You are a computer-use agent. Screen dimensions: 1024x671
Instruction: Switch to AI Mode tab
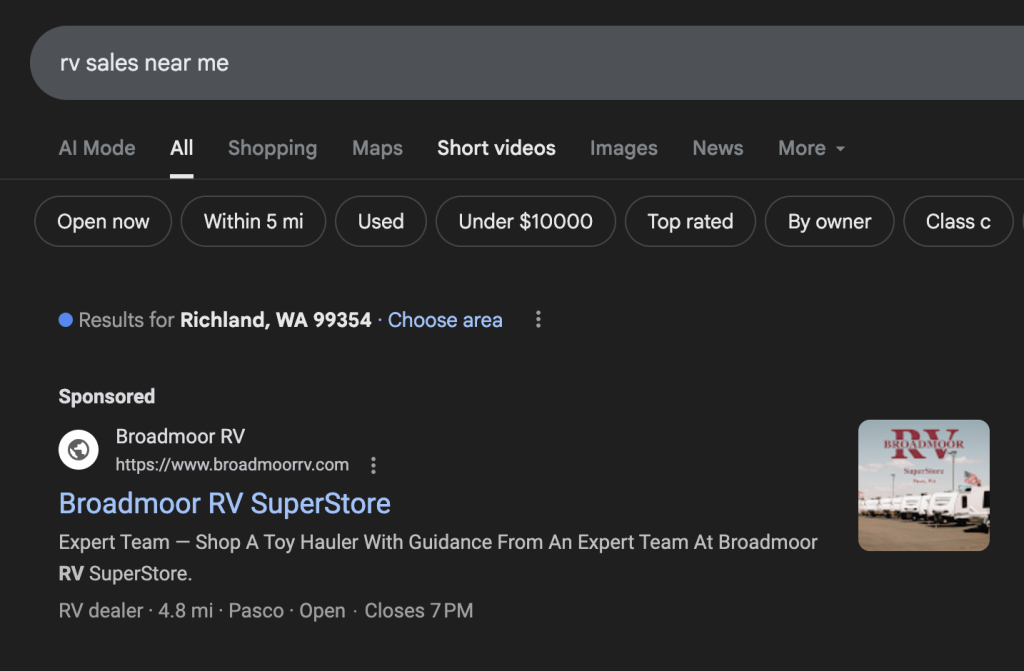pos(97,148)
